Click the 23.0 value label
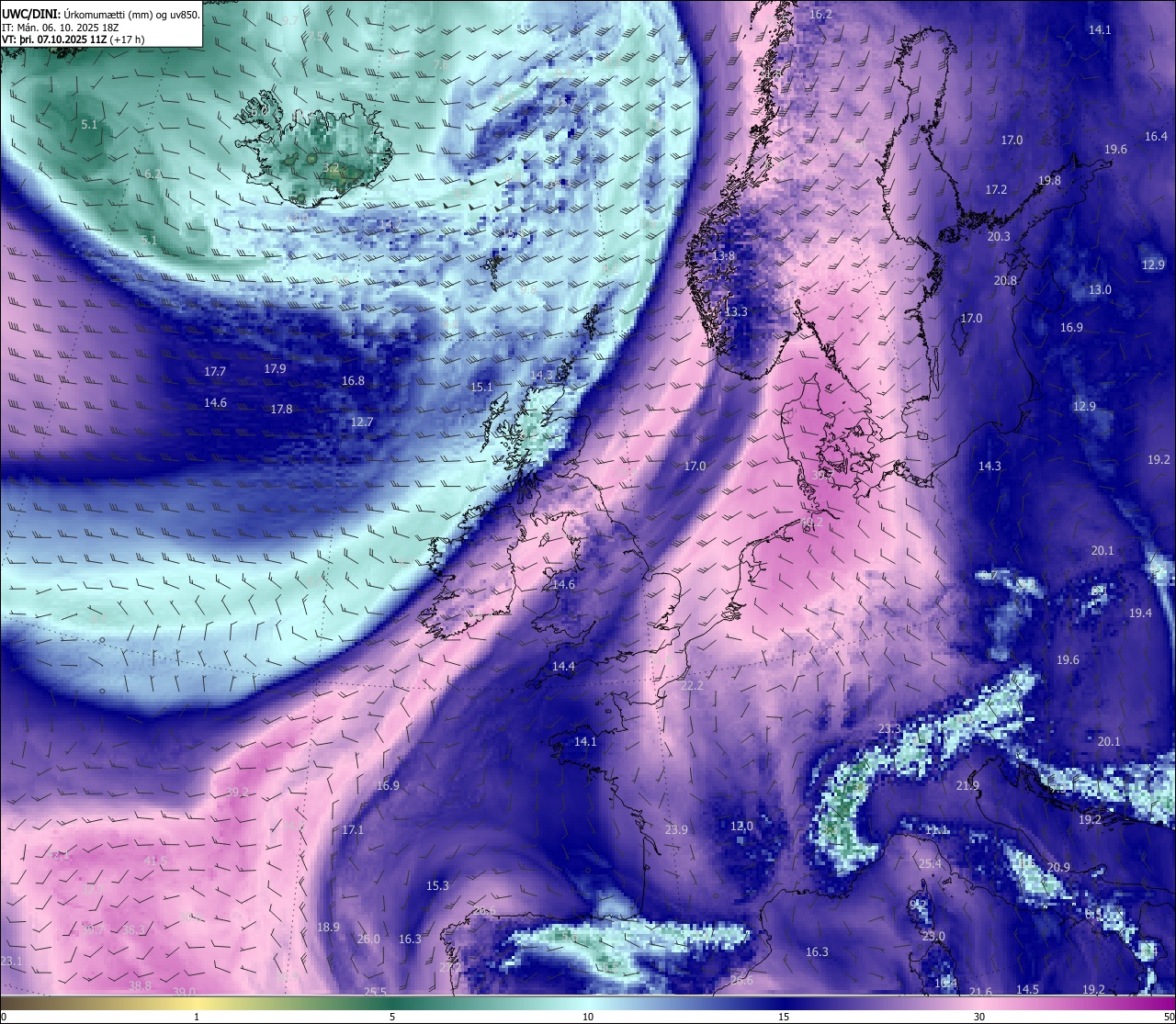 click(x=933, y=937)
